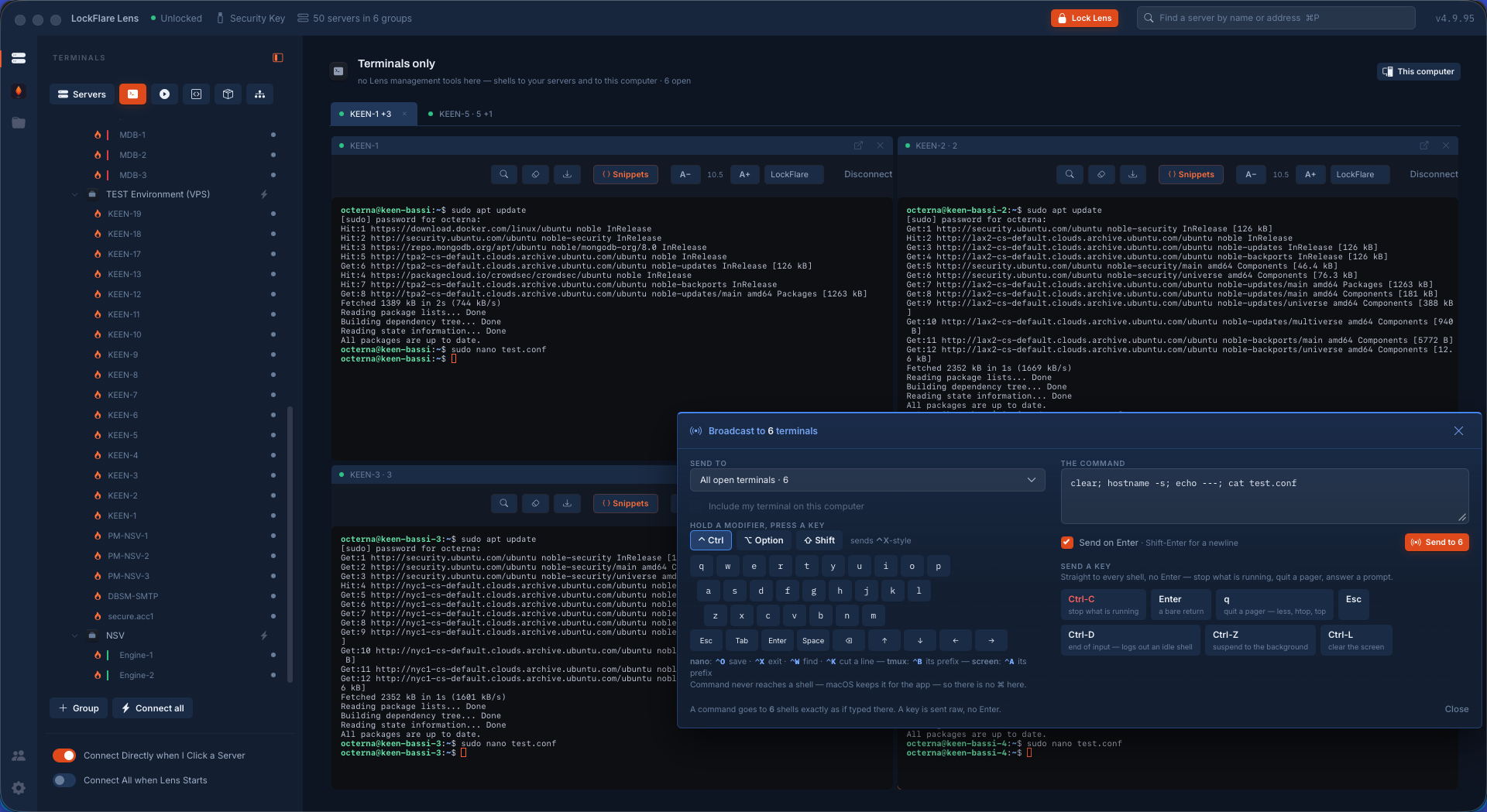Open LockFlare theme dropdown in KEEN-2
The width and height of the screenshot is (1487, 812).
tap(1359, 175)
